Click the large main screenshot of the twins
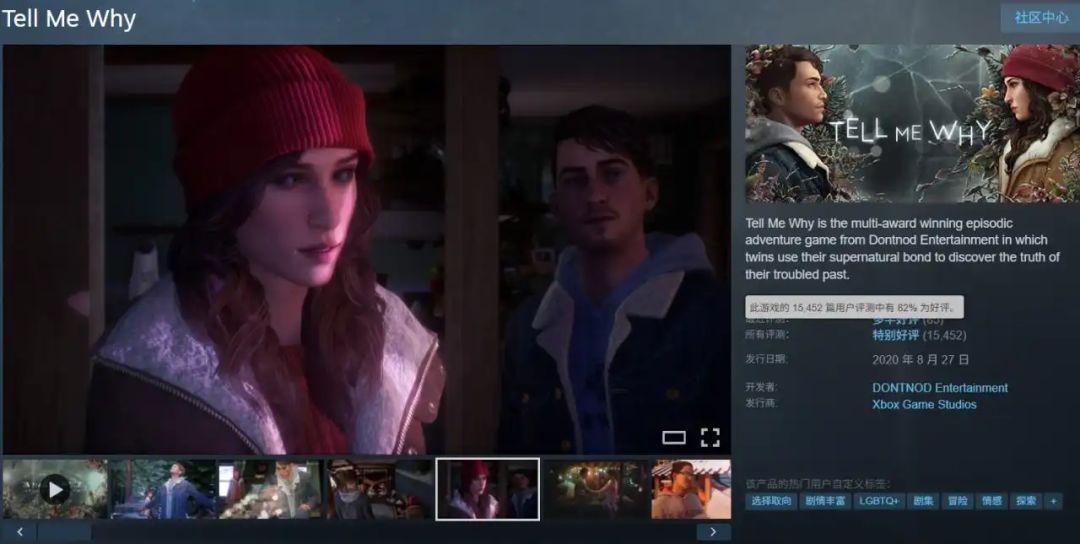Image resolution: width=1080 pixels, height=544 pixels. point(366,249)
